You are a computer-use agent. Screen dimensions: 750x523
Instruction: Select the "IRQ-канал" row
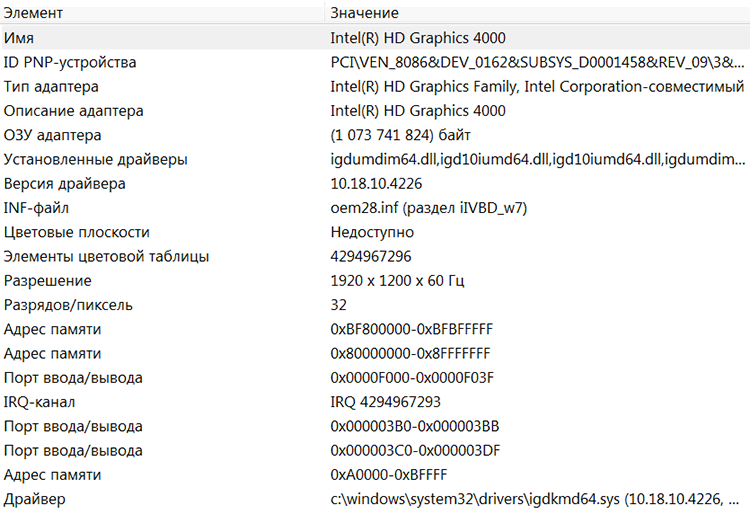[x=43, y=402]
